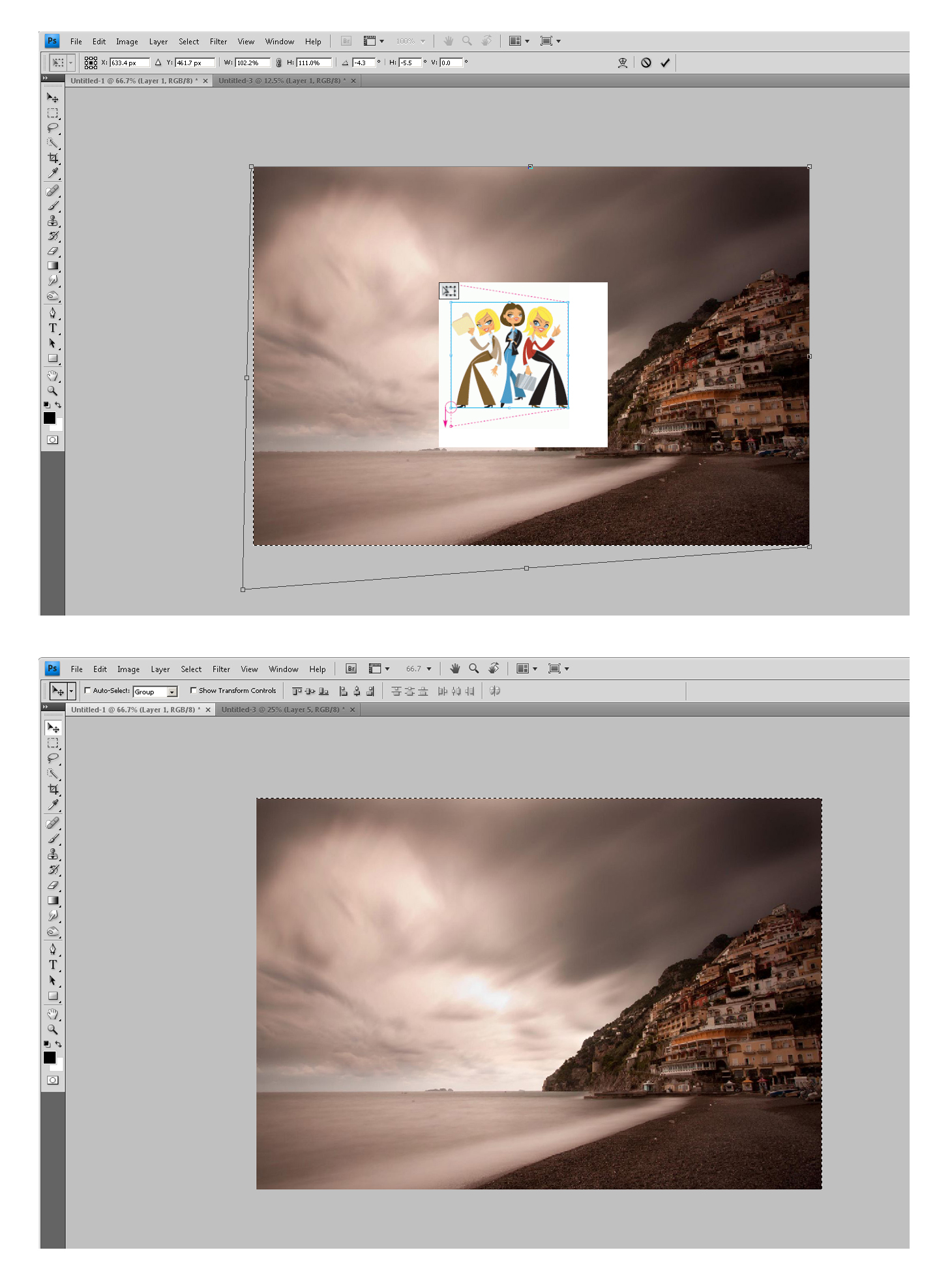Check the Show Transform Controls box
Screen dimensions: 952x1278
click(194, 691)
